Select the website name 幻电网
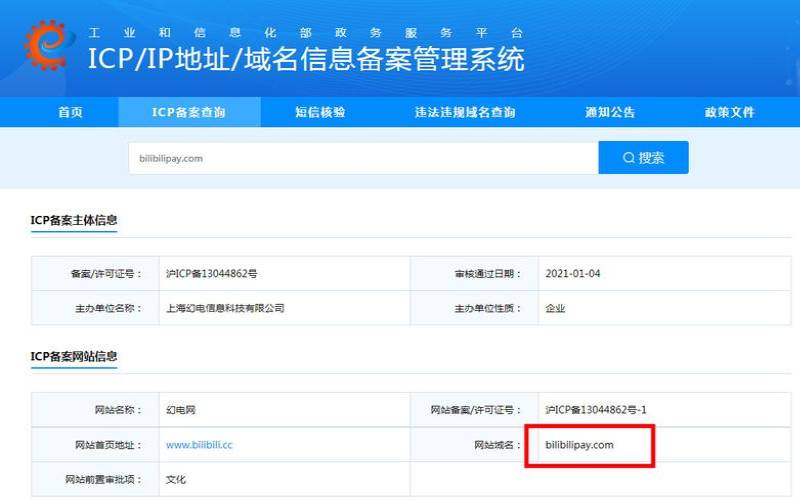Viewport: 800px width, 500px height. (181, 410)
